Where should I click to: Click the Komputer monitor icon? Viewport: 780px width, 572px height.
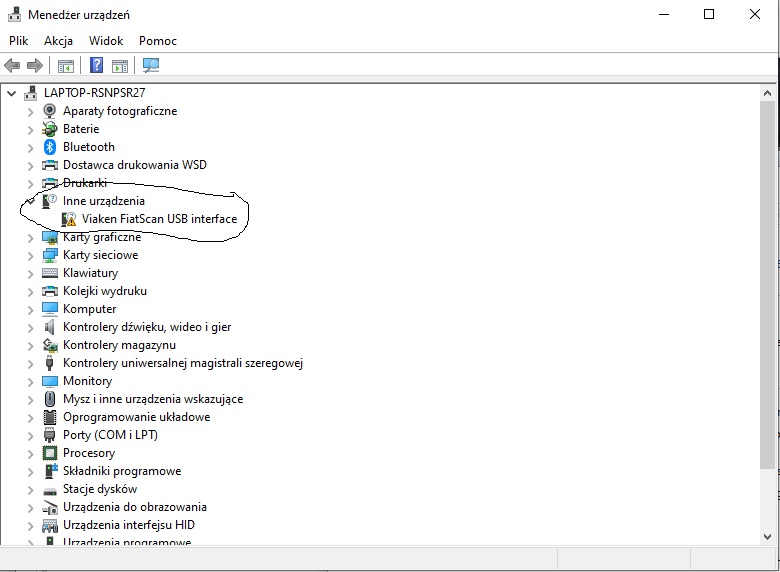point(50,309)
